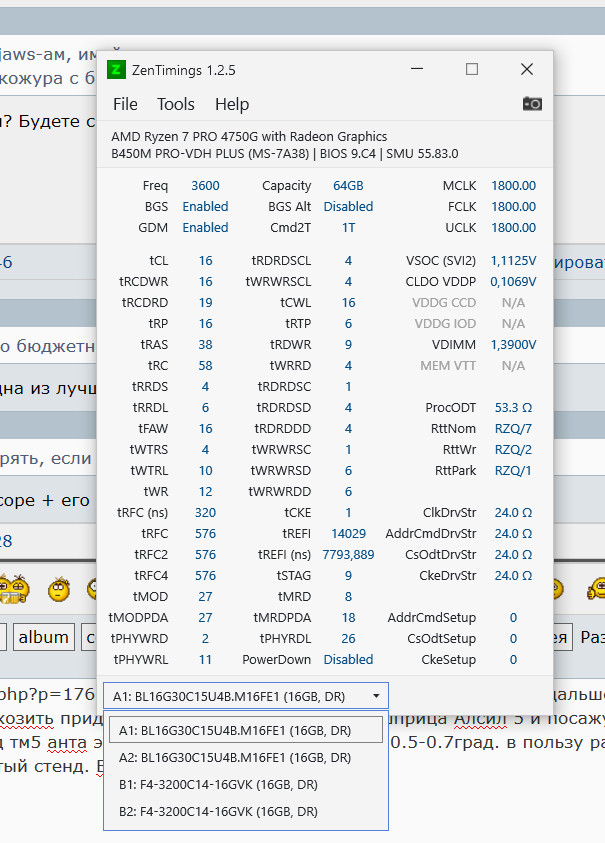
Task: Select the A1: BL16G30C15U4B.M16FE1 list option
Action: tap(246, 731)
